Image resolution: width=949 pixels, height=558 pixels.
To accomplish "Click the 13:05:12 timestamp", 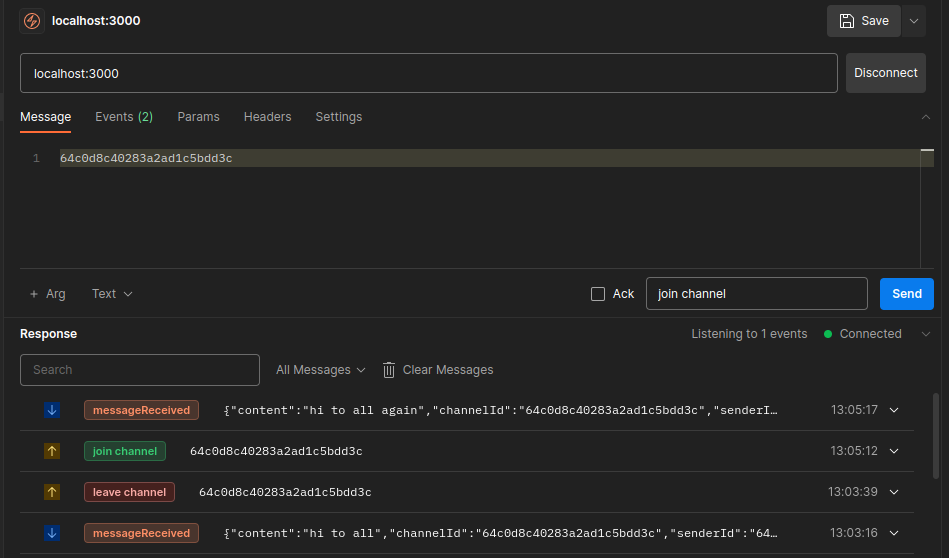I will tap(854, 451).
